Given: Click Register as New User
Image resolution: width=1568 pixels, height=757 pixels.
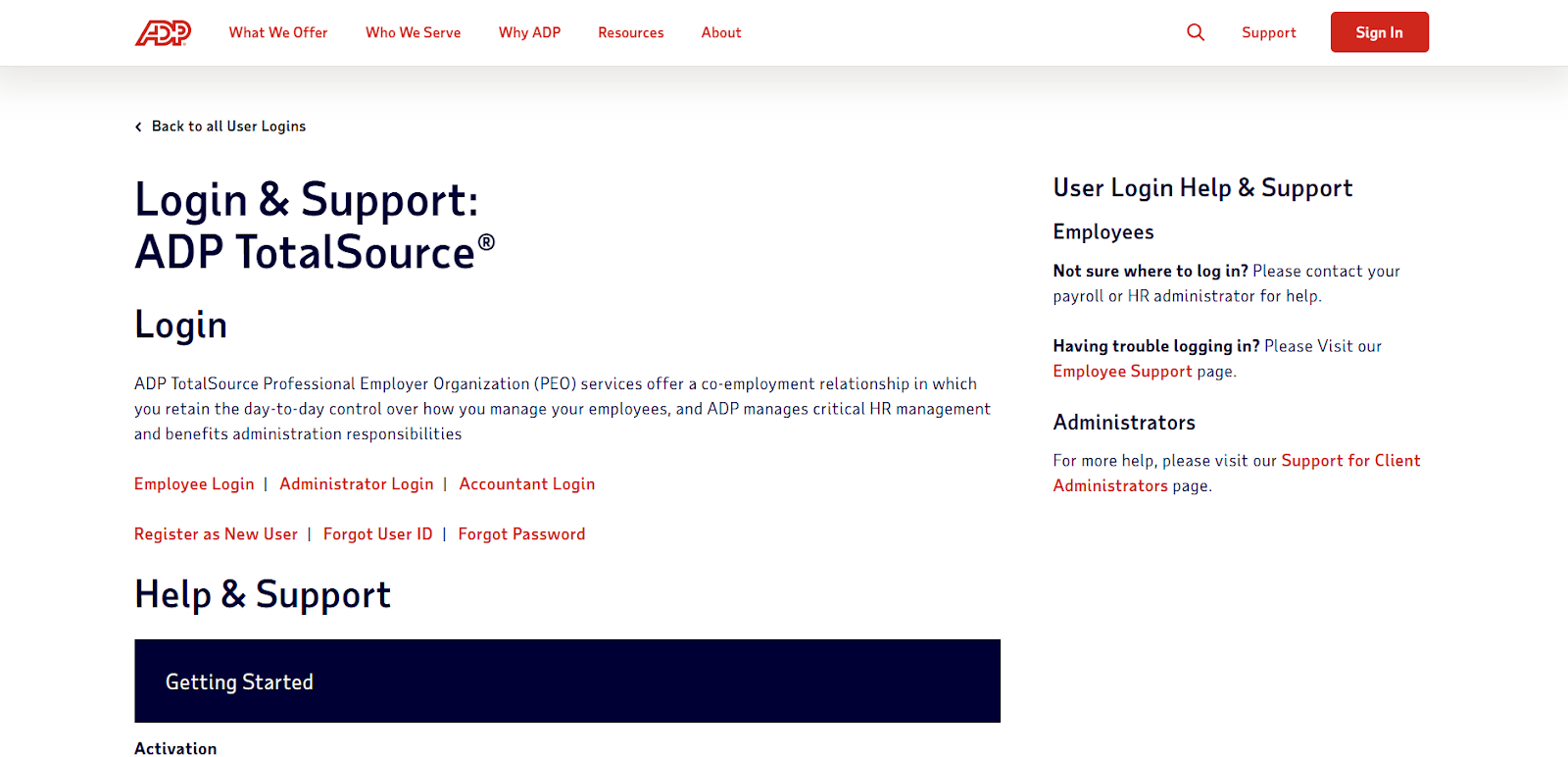Looking at the screenshot, I should tap(216, 534).
